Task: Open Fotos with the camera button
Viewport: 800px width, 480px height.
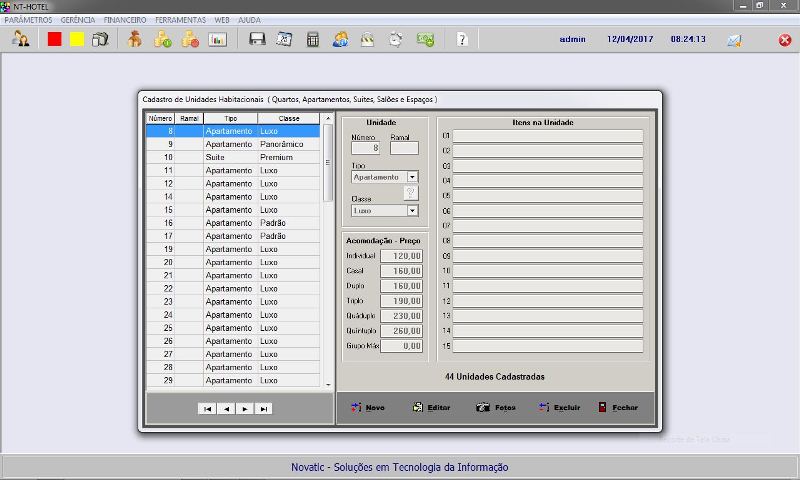Action: [496, 408]
